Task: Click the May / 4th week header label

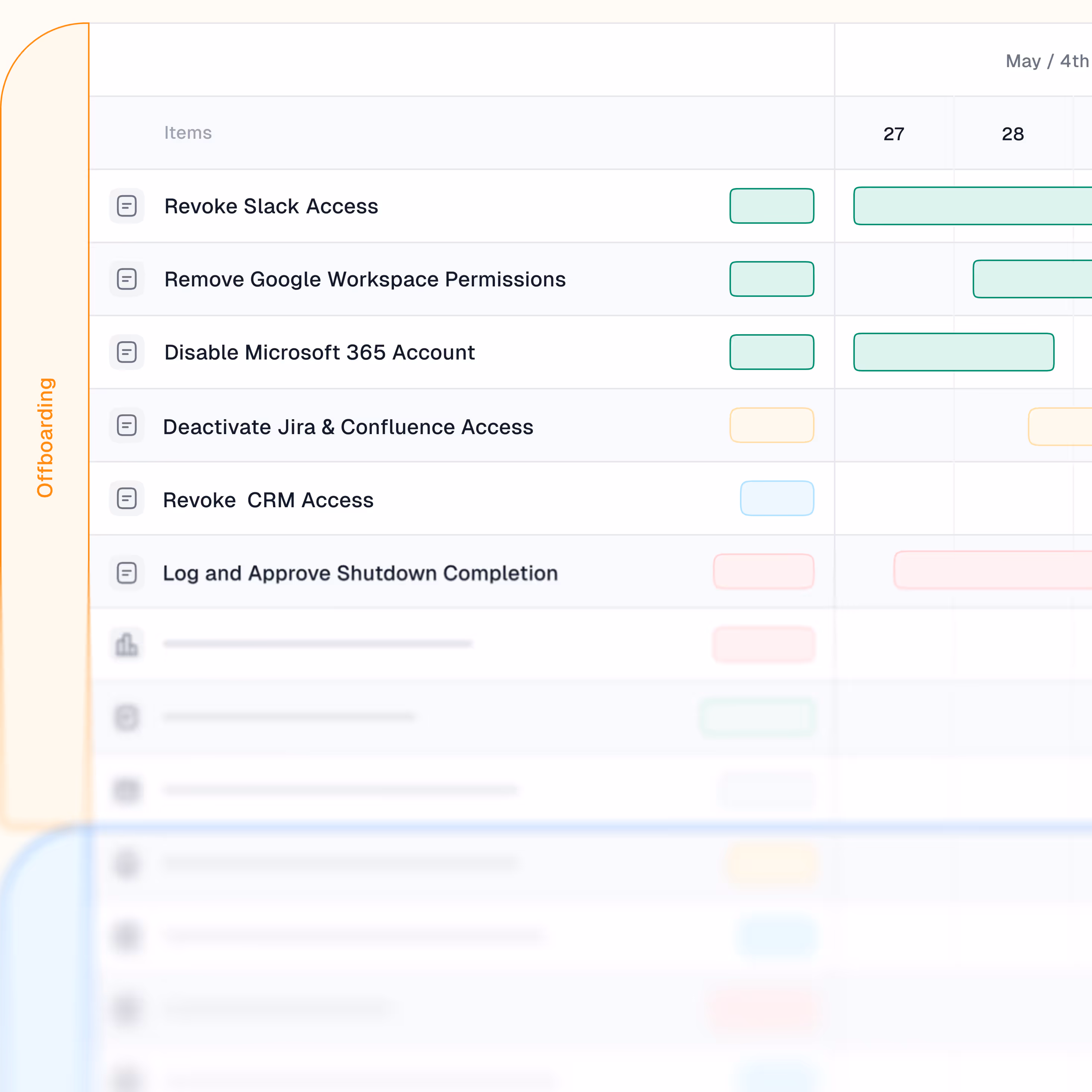Action: pyautogui.click(x=1046, y=61)
